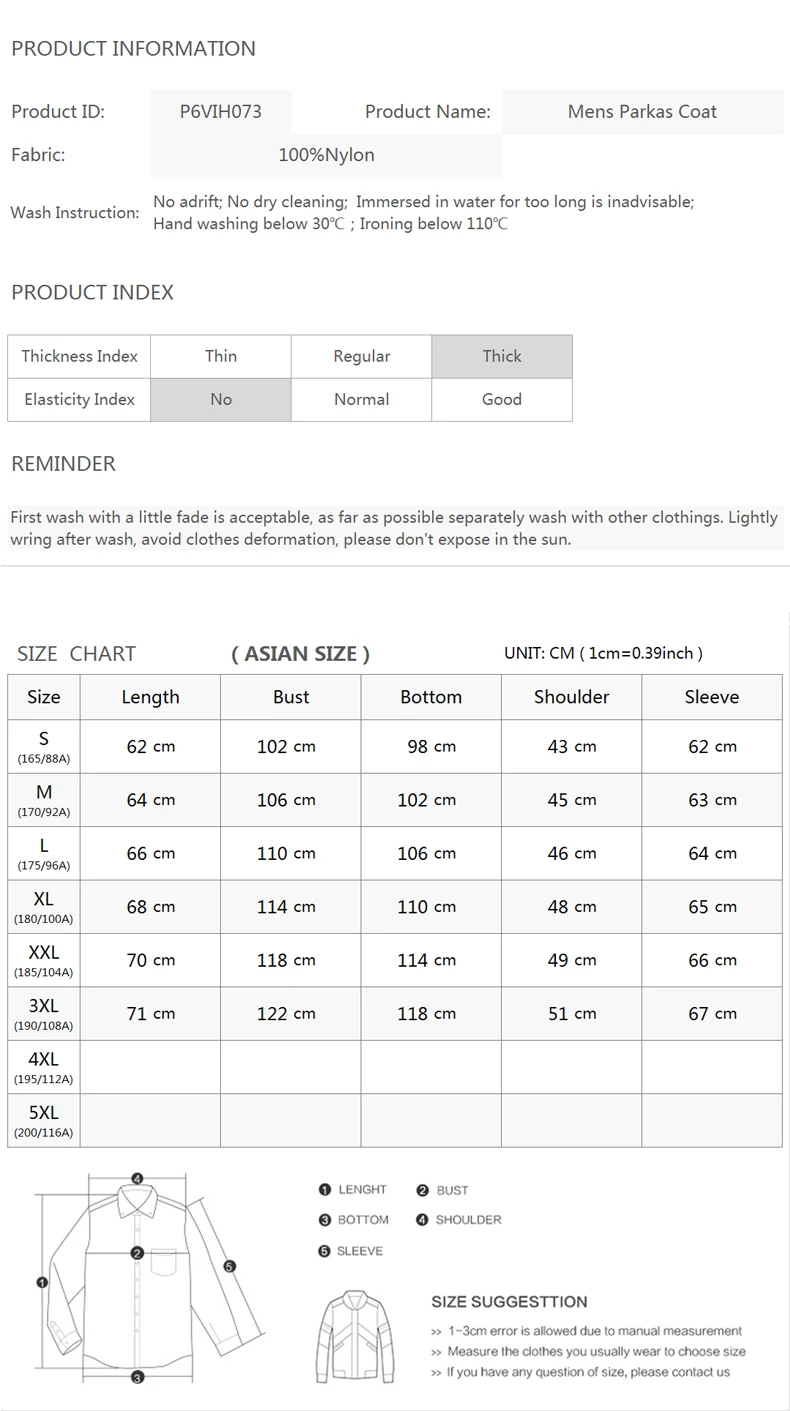Click the number 5 SLEEVE legend marker
790x1411 pixels.
coord(324,1251)
